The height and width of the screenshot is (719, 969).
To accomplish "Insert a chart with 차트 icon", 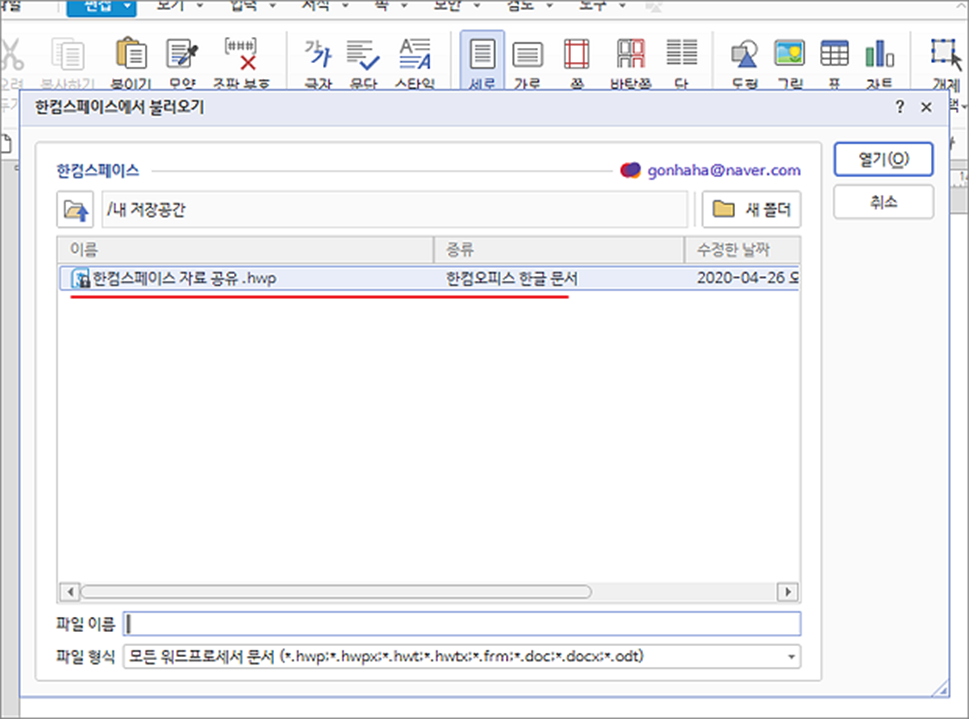I will 879,54.
